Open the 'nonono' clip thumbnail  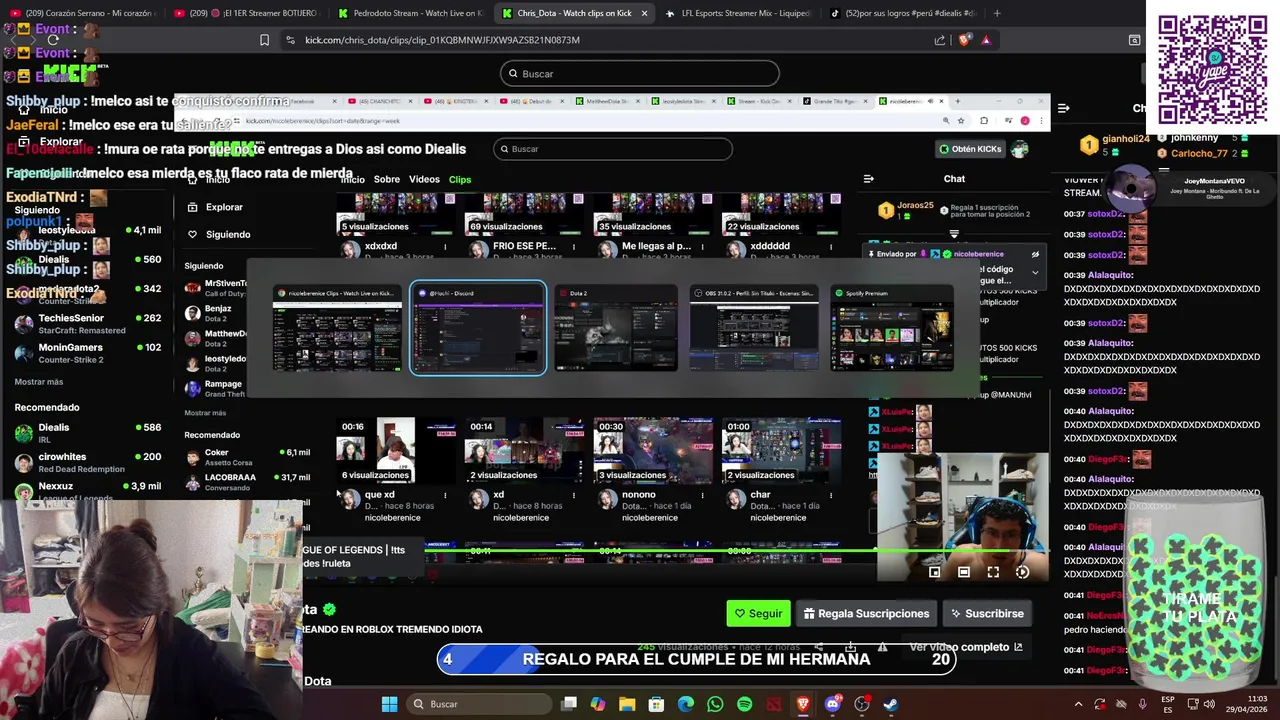pos(653,450)
